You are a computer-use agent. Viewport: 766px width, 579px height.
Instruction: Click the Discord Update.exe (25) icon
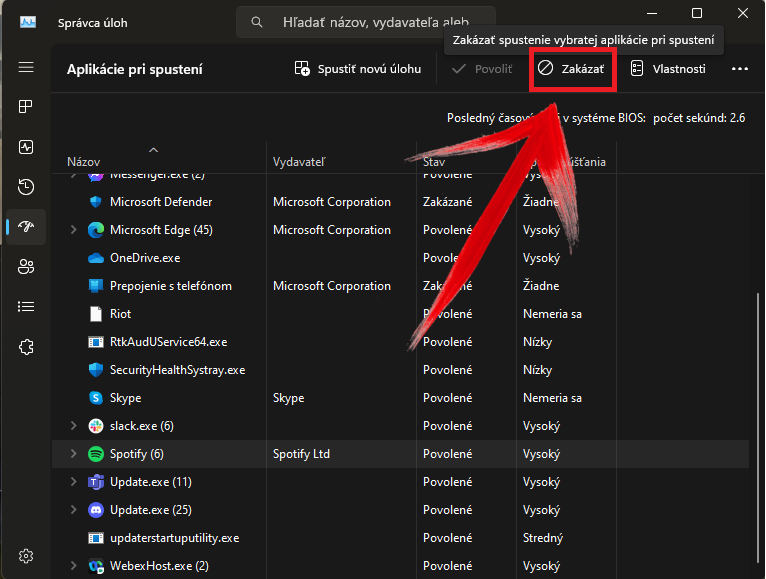click(96, 510)
